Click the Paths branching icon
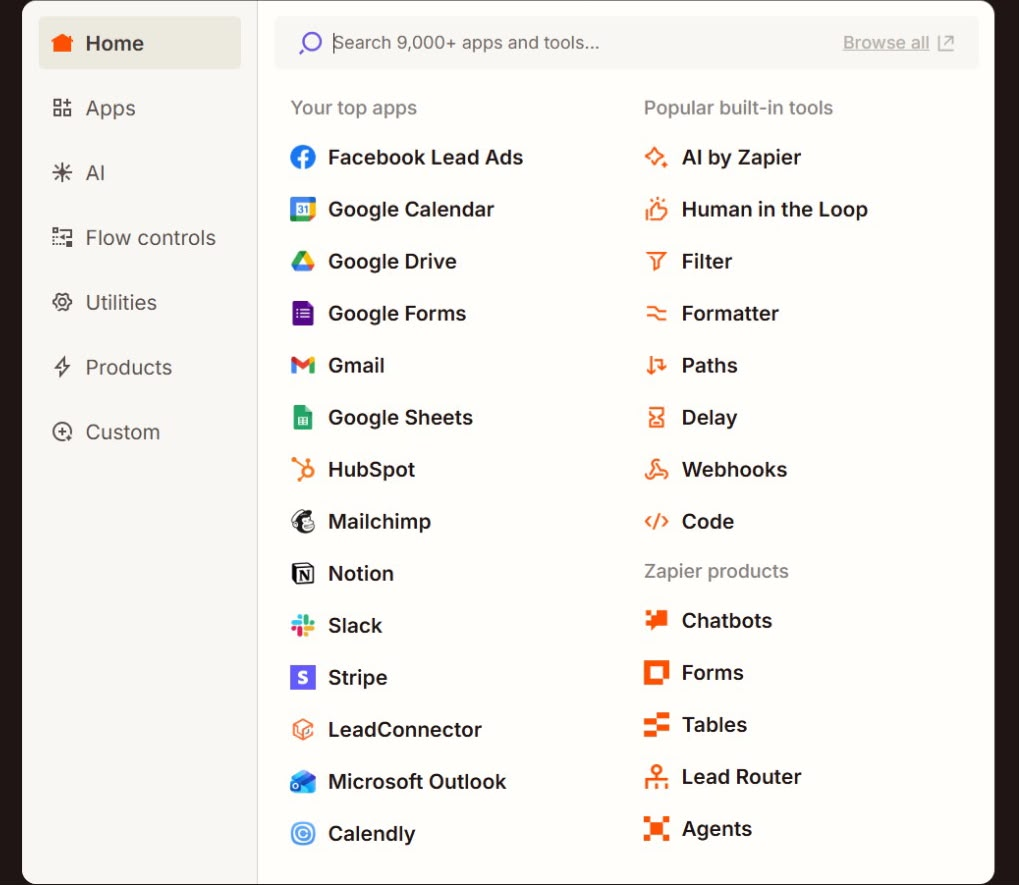This screenshot has height=885, width=1019. point(656,365)
